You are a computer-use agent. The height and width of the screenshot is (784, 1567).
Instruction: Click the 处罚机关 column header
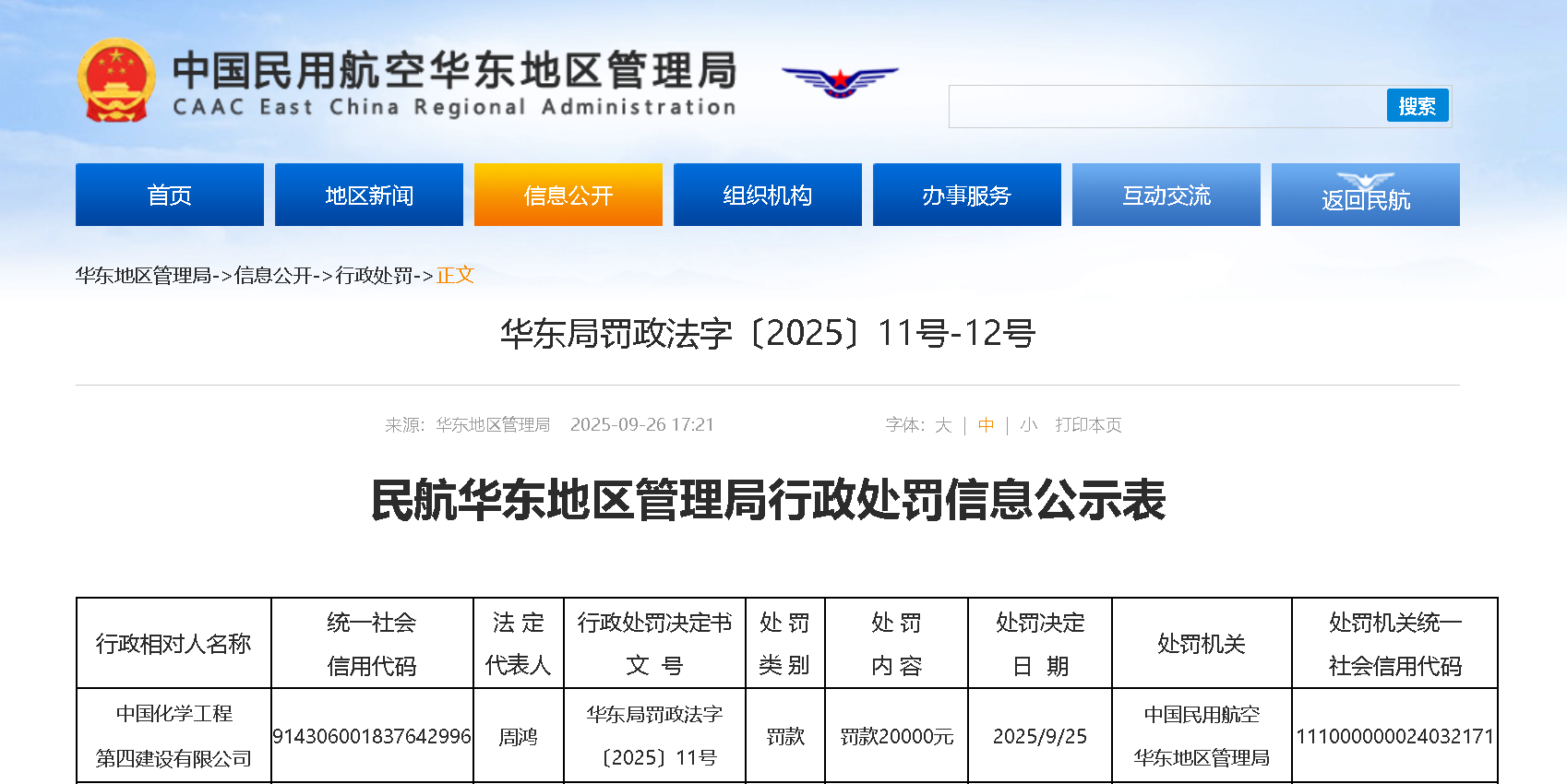tap(1202, 644)
